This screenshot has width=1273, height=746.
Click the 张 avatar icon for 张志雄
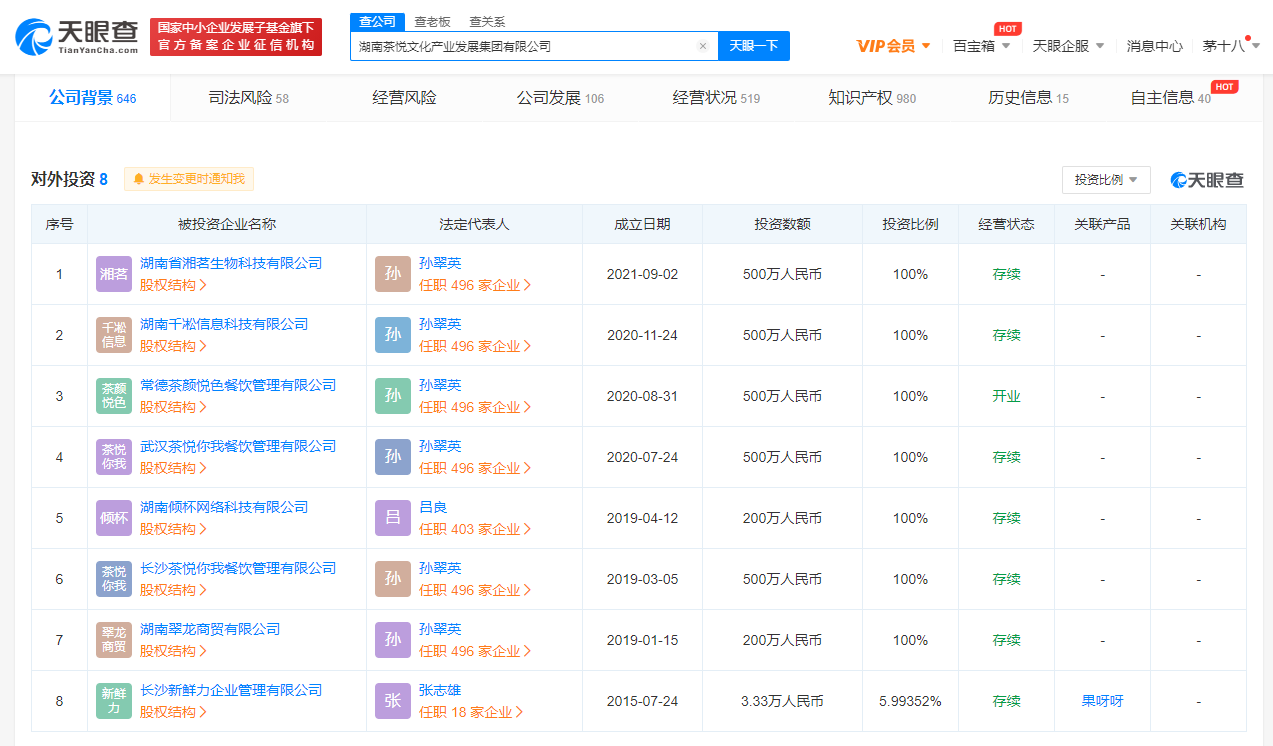pyautogui.click(x=393, y=701)
